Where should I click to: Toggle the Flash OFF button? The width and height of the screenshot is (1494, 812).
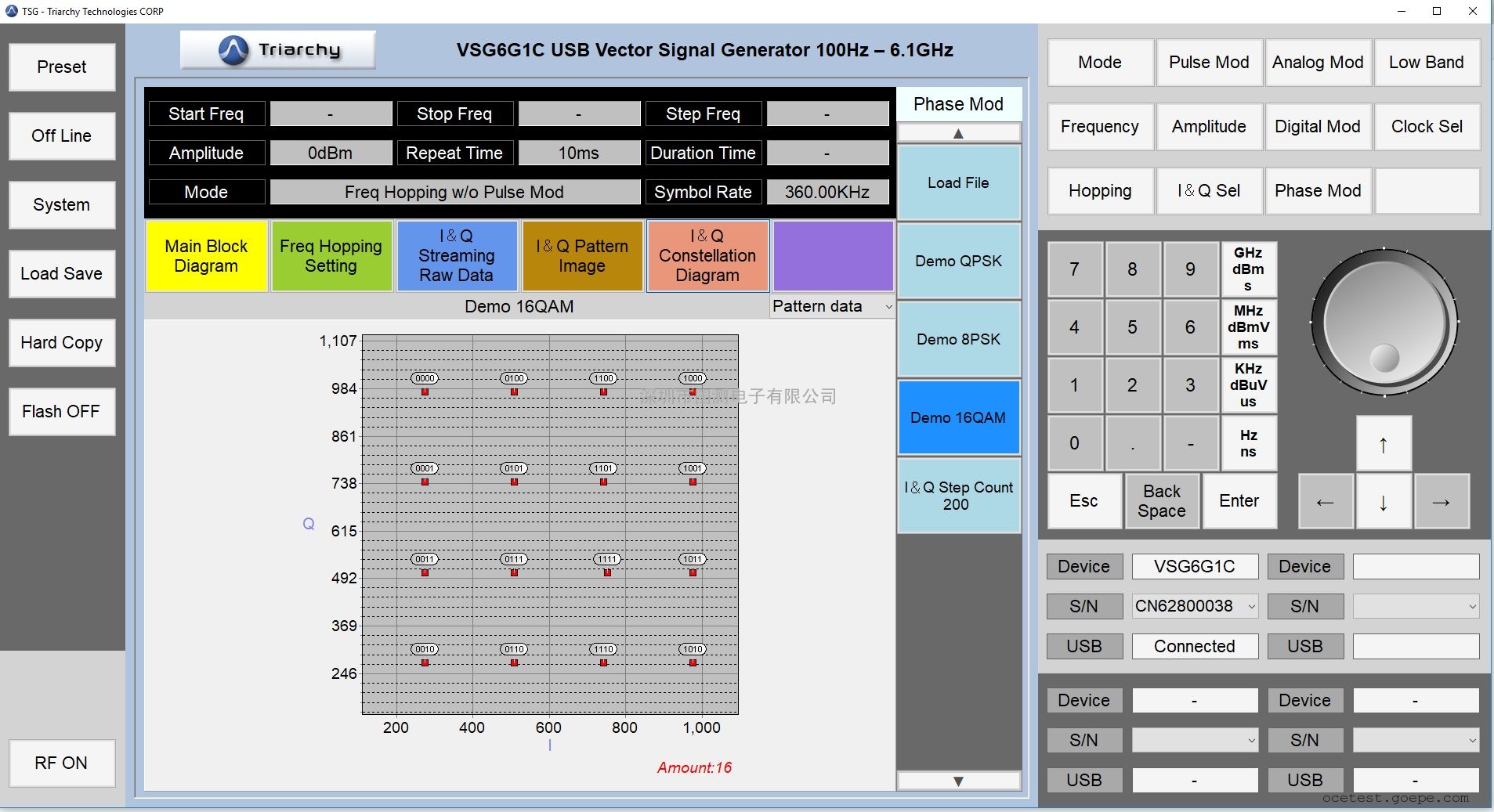click(62, 411)
